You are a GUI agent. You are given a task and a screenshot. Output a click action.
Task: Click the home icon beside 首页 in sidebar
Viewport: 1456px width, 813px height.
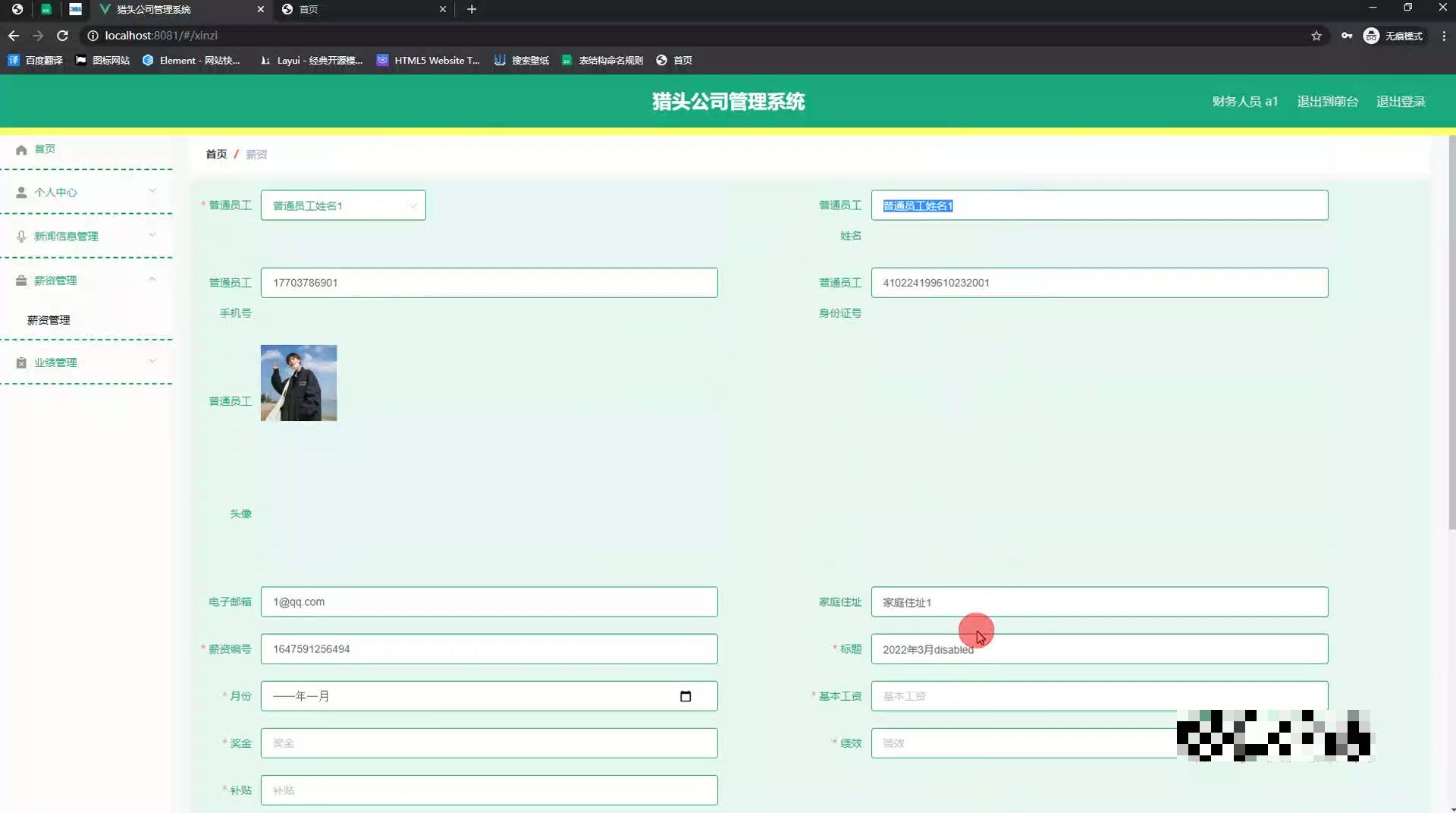(x=21, y=149)
